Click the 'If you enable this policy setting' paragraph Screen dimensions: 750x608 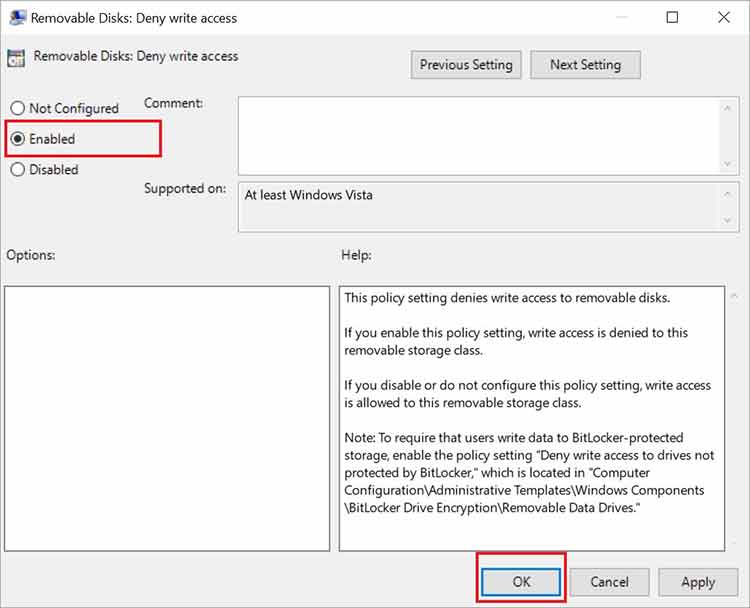click(516, 342)
